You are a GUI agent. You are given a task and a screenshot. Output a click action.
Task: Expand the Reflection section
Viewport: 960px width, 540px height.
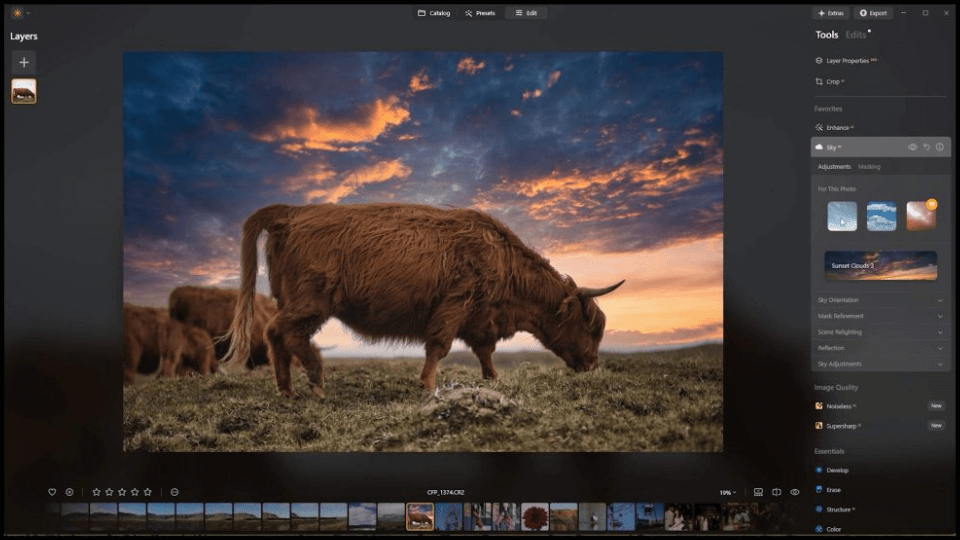click(880, 348)
